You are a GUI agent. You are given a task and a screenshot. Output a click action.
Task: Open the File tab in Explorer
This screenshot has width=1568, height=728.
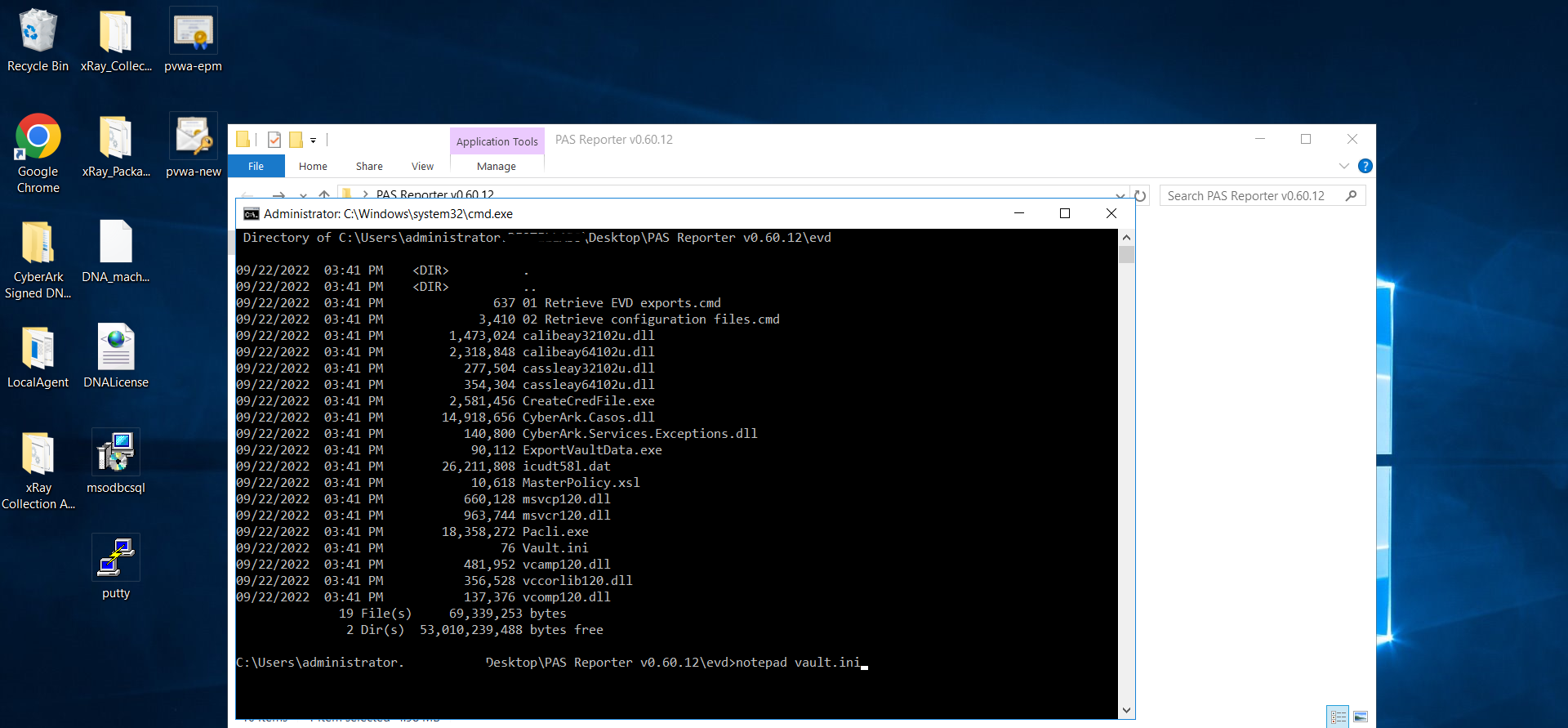tap(256, 166)
